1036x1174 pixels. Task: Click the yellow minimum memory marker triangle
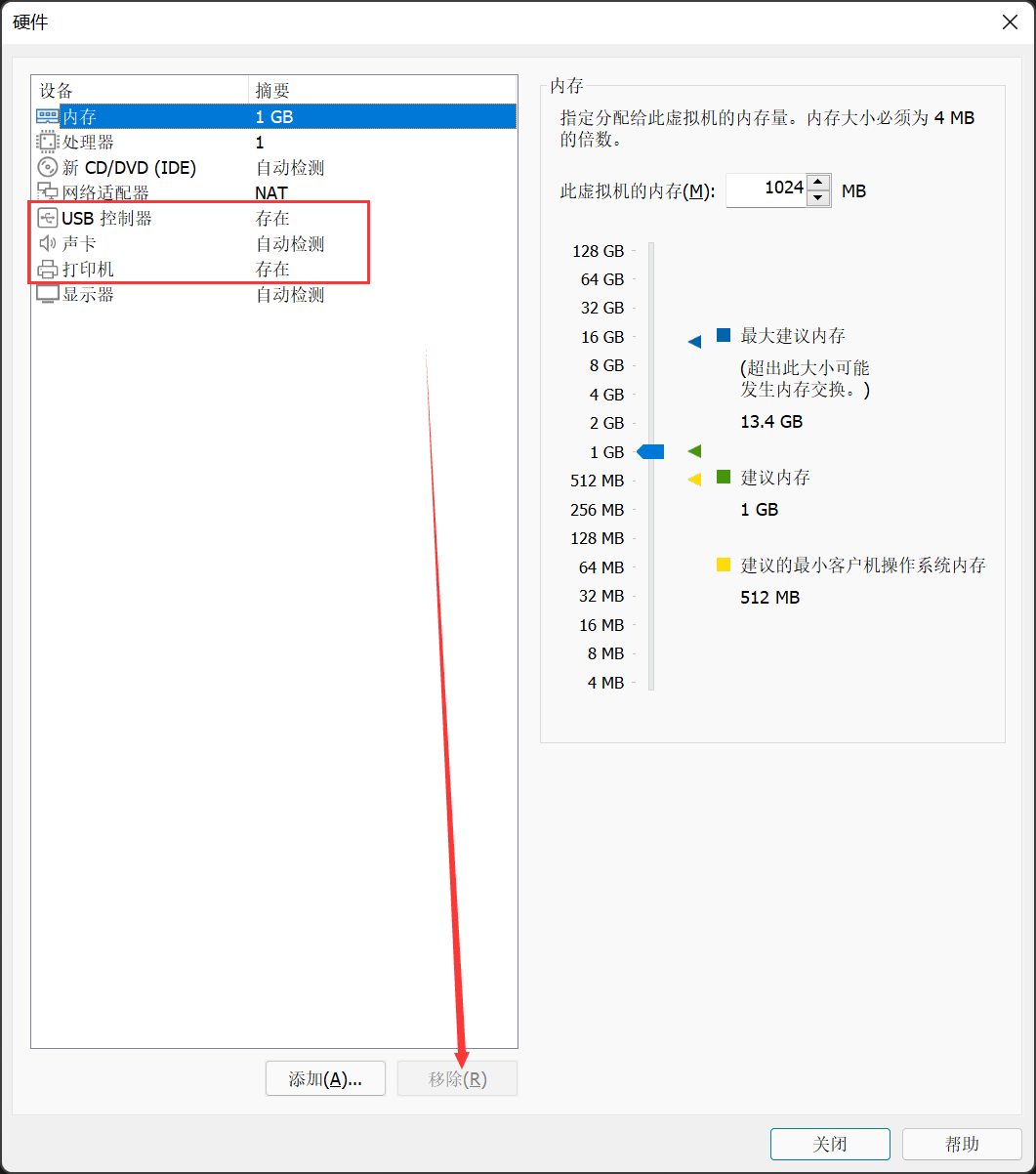[694, 480]
